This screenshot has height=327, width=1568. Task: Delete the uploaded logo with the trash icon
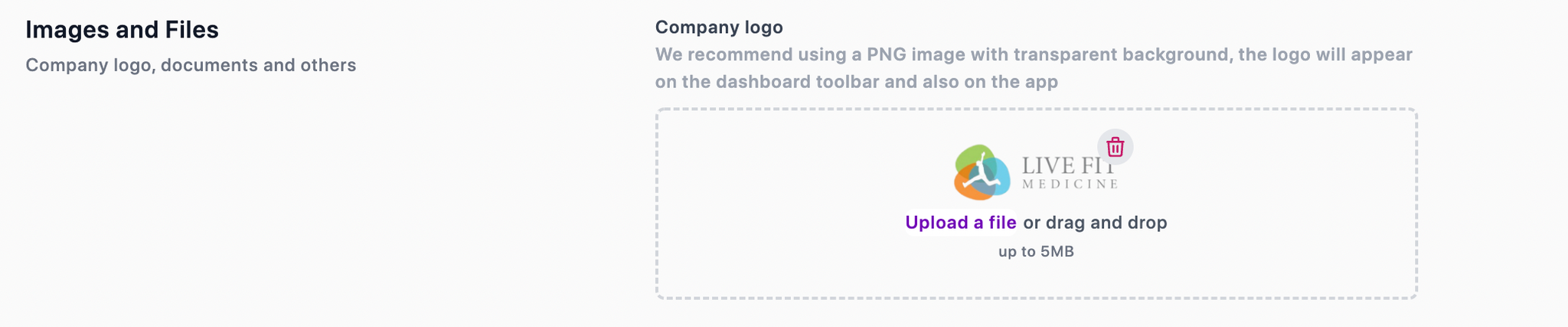tap(1116, 147)
